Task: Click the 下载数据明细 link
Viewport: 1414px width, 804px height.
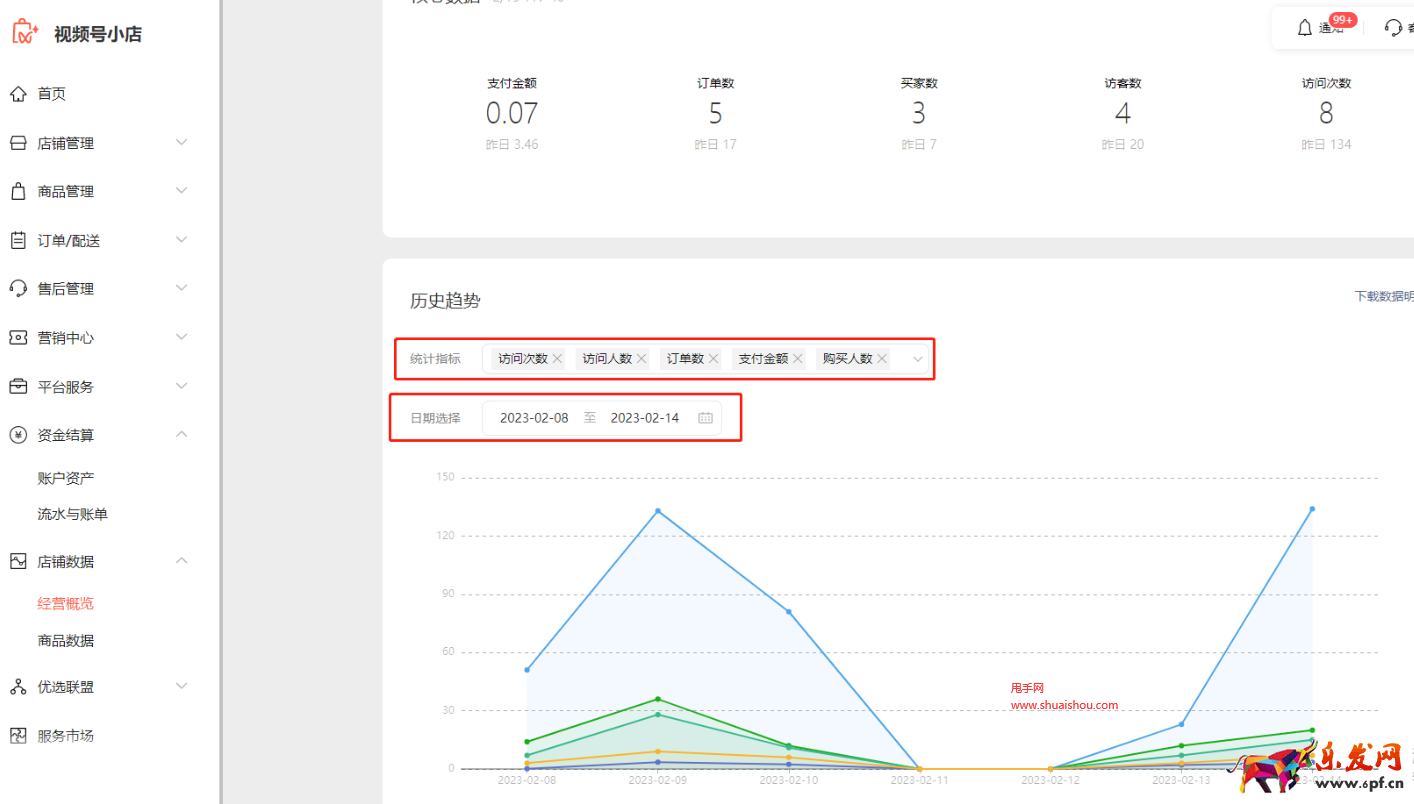Action: [1384, 296]
